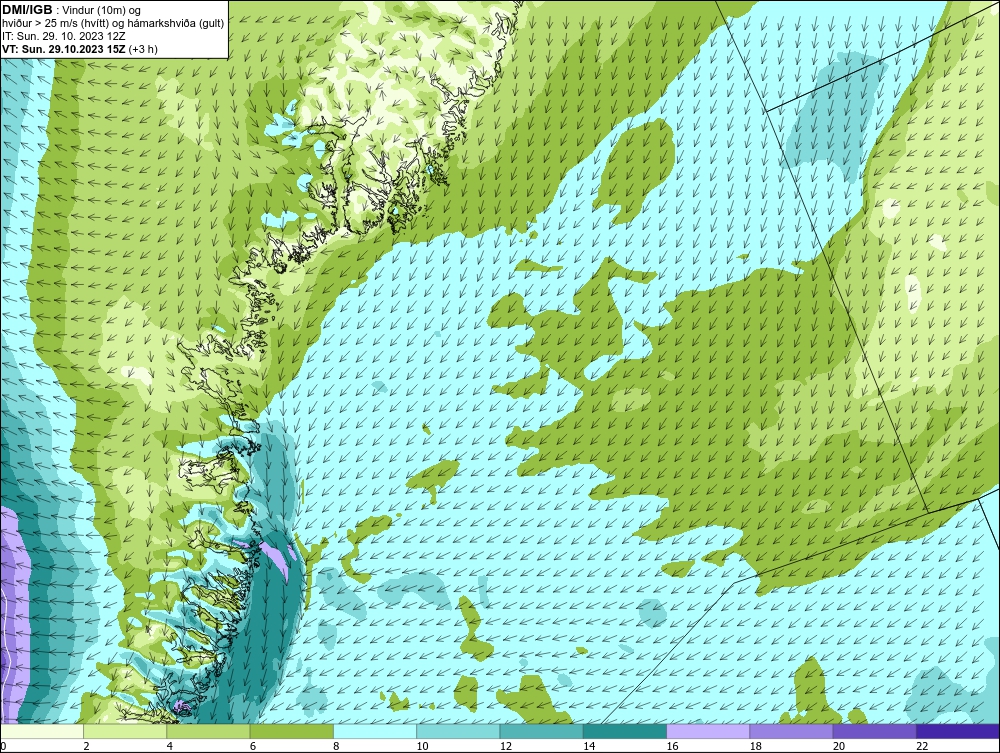This screenshot has width=1000, height=753.
Task: Click the 10–12 m/s turquoise legend swatch
Action: (458, 731)
